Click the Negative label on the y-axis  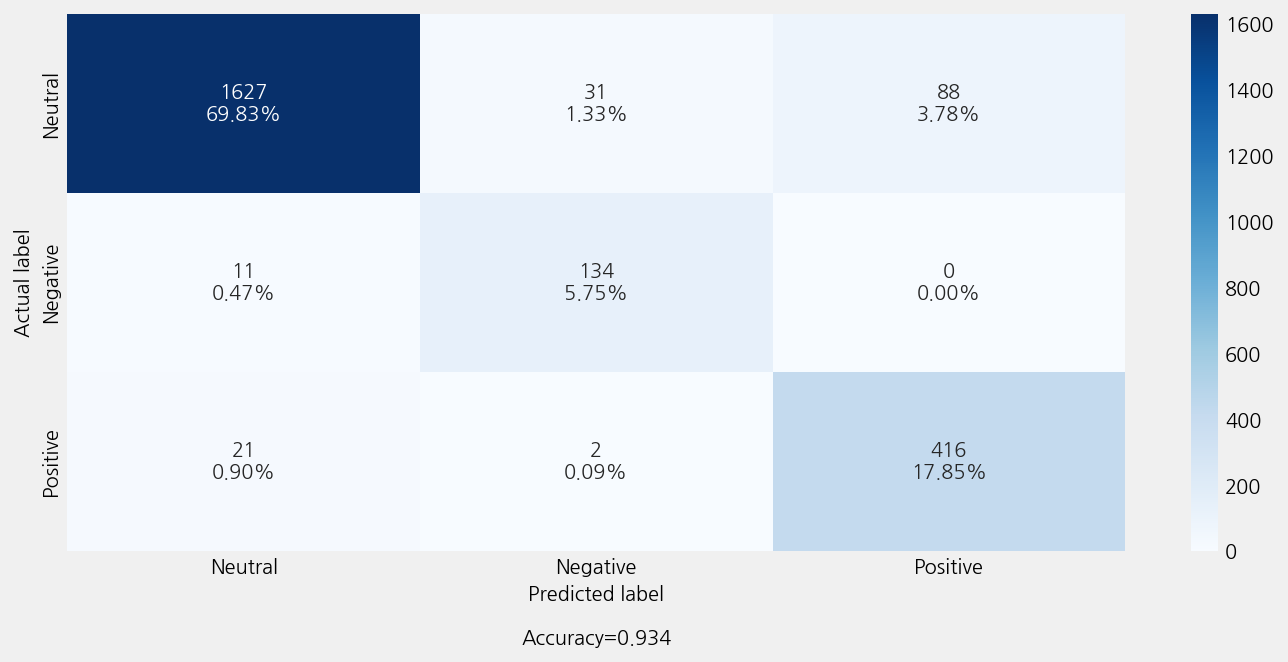point(52,283)
